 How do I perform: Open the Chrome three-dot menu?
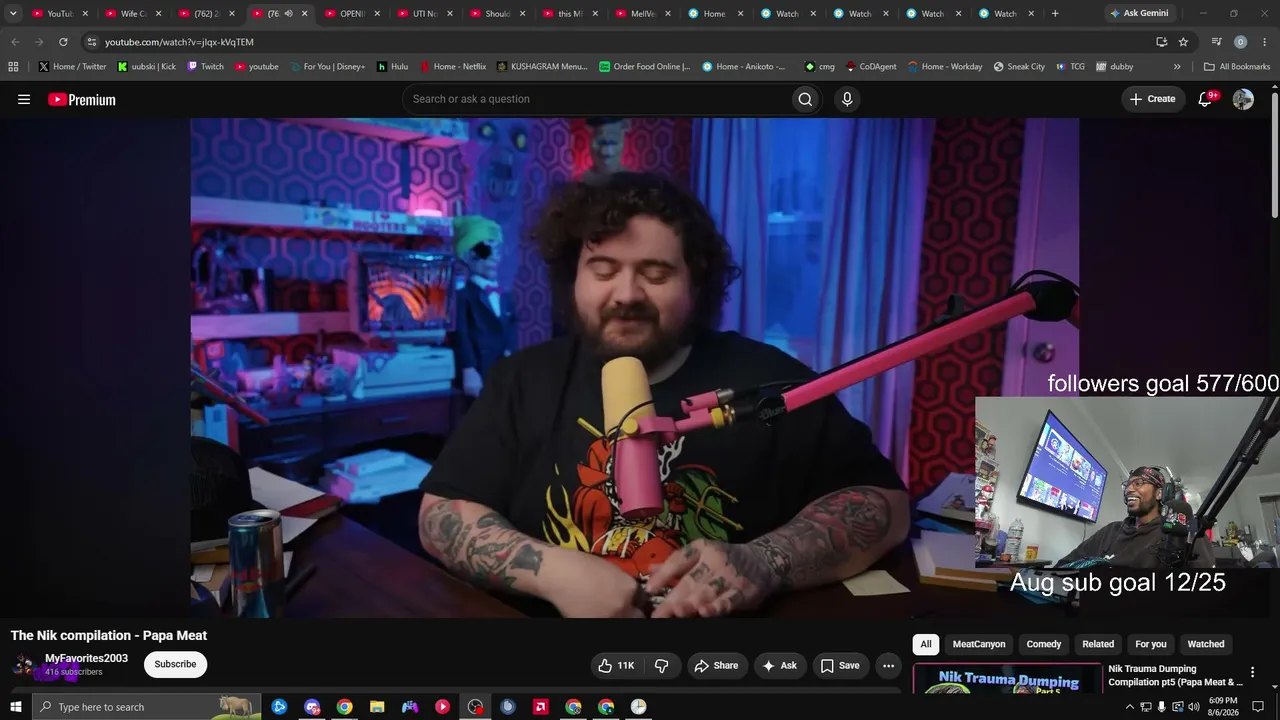click(x=1264, y=42)
